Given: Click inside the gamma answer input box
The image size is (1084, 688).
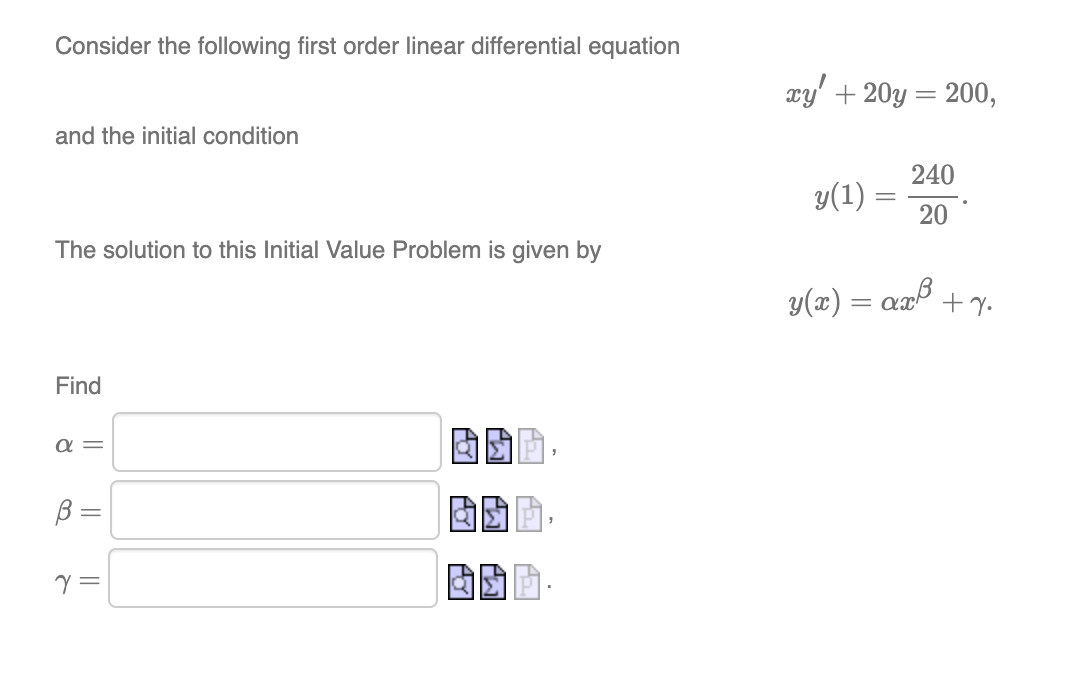Looking at the screenshot, I should pos(272,576).
